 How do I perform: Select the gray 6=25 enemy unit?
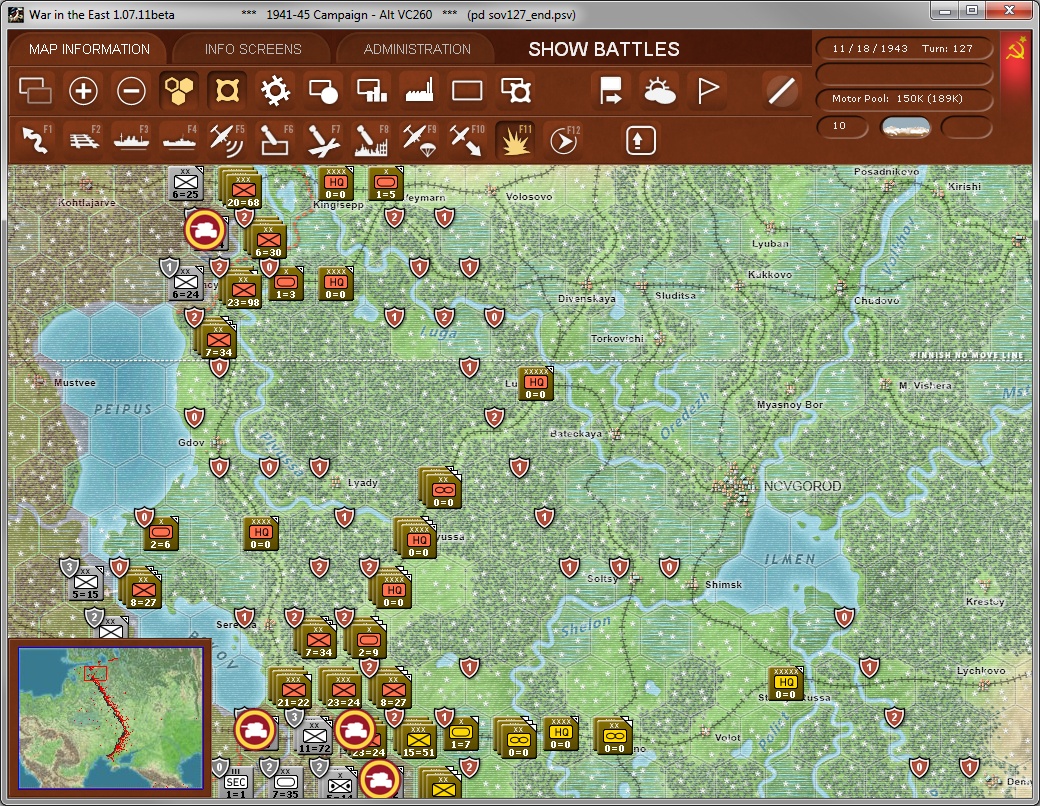click(186, 184)
